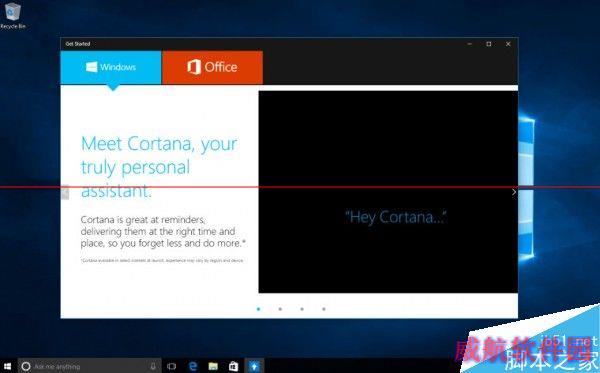Select the second carousel page dot
This screenshot has height=373, width=600.
[x=280, y=309]
